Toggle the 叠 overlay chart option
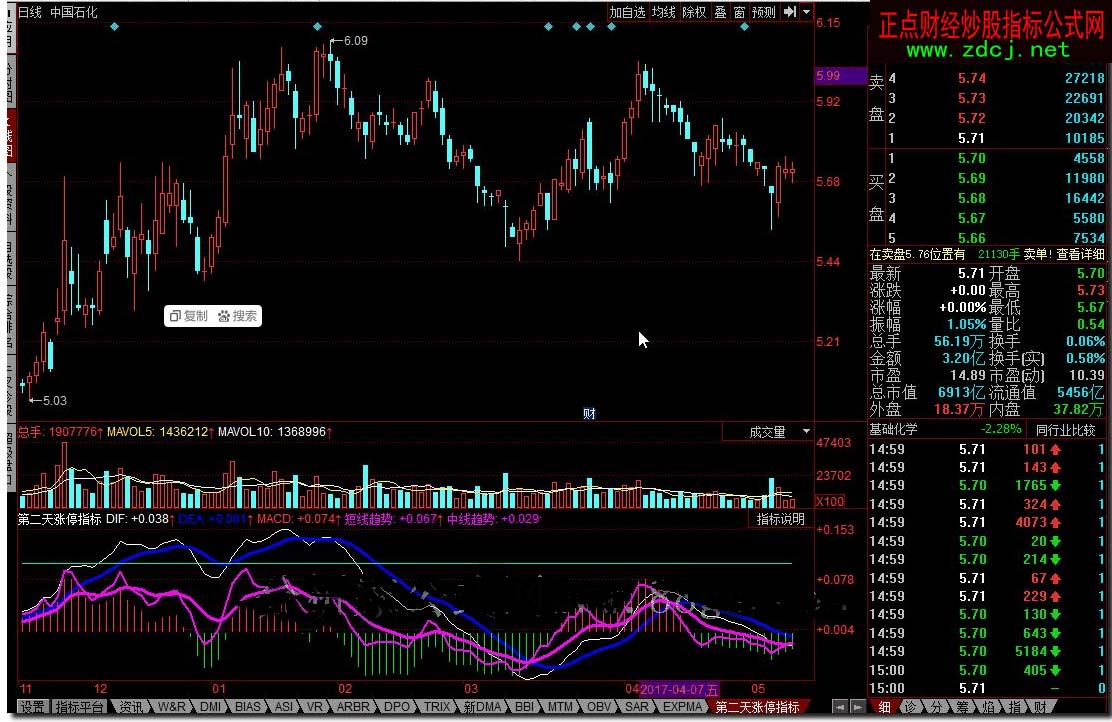1112x722 pixels. [x=720, y=12]
